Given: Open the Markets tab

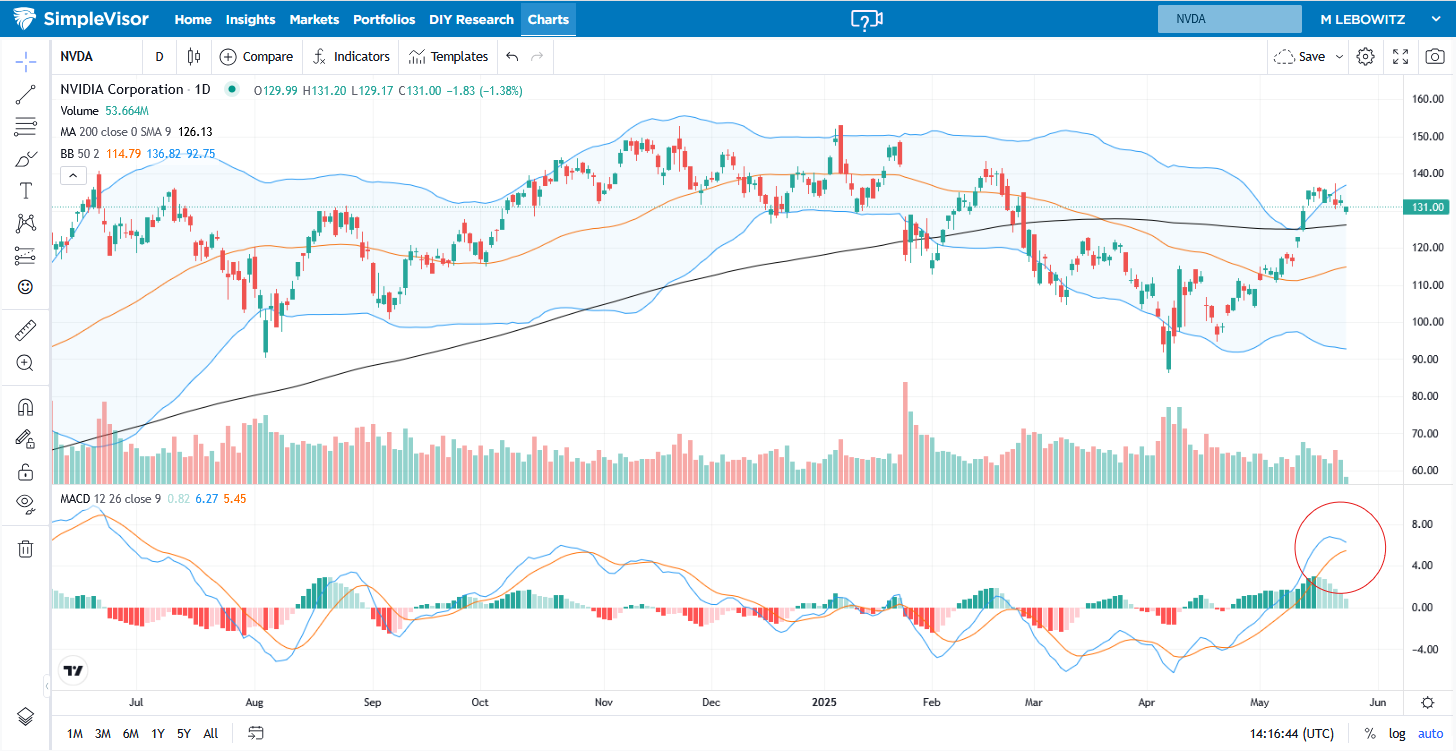Looking at the screenshot, I should (314, 19).
